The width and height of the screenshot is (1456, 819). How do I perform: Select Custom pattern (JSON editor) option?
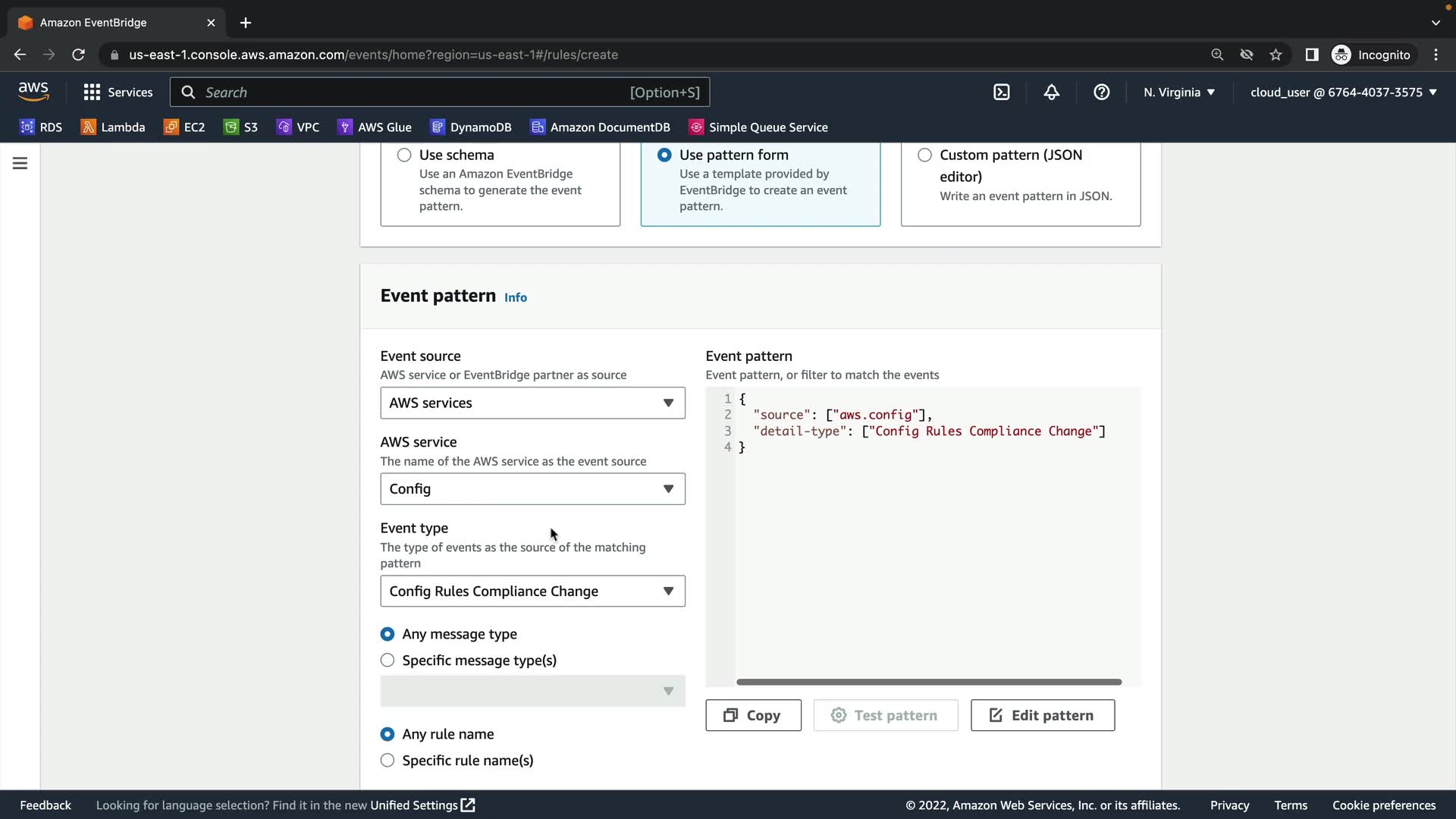click(924, 155)
